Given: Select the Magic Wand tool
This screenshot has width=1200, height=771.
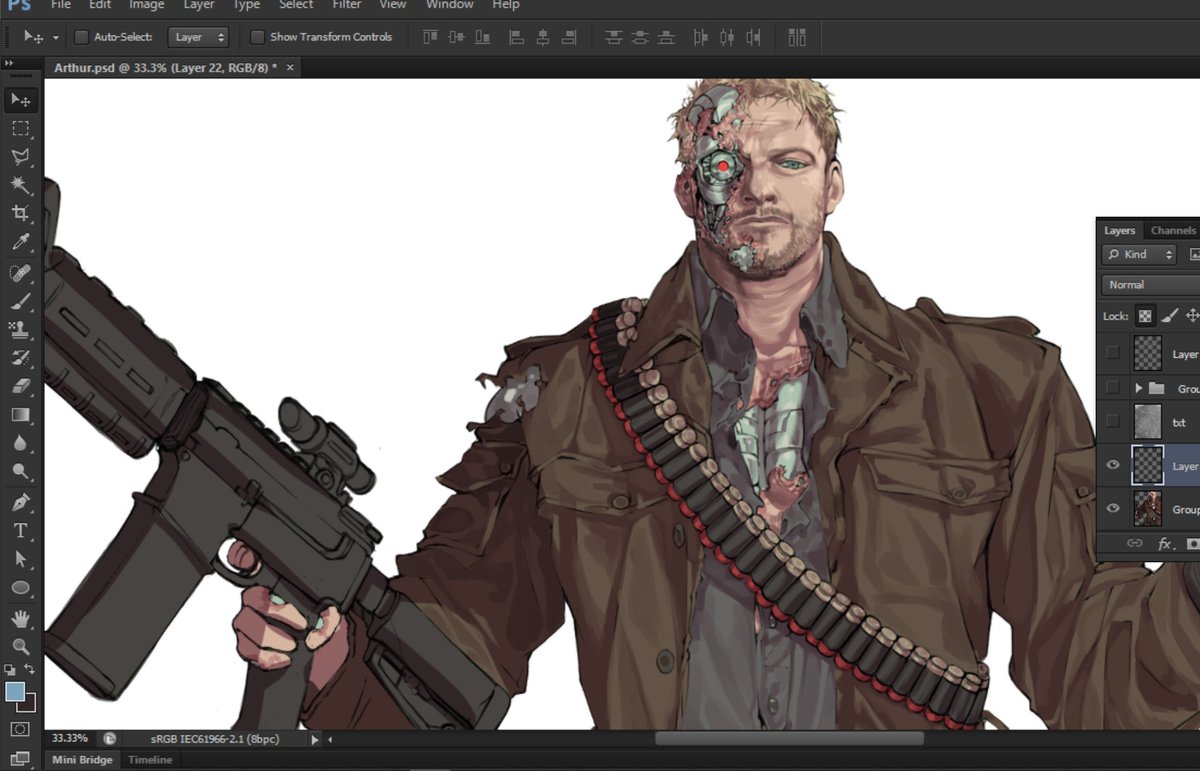Looking at the screenshot, I should pos(20,185).
